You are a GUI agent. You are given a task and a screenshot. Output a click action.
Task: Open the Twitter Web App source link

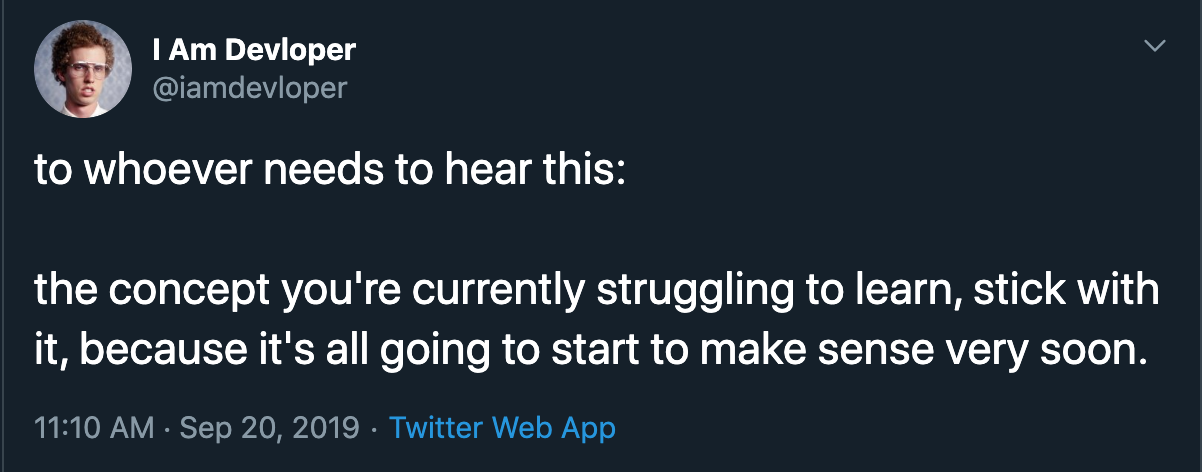tap(502, 428)
